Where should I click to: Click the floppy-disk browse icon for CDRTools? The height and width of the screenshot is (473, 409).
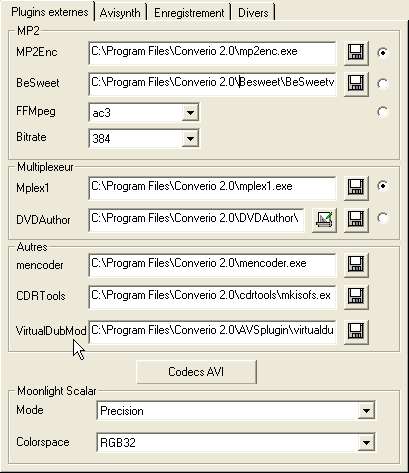[x=356, y=296]
